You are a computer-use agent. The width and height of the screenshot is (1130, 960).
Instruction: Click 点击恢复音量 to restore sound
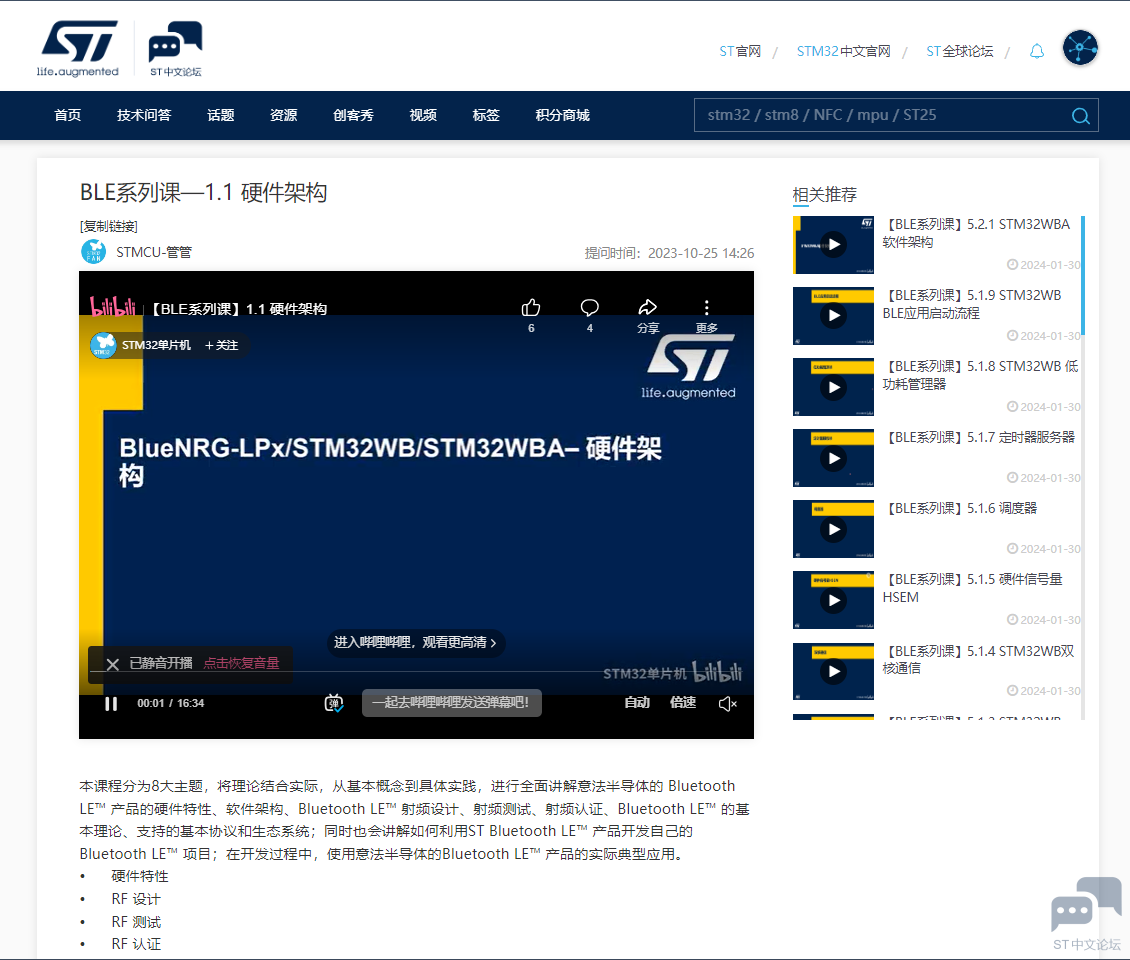[241, 663]
